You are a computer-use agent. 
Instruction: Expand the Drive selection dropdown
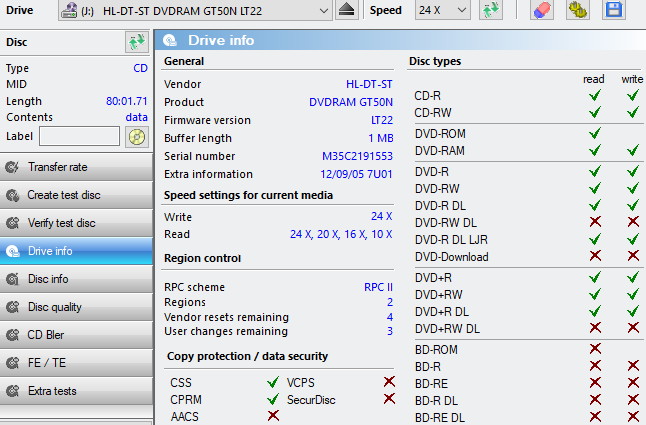322,10
